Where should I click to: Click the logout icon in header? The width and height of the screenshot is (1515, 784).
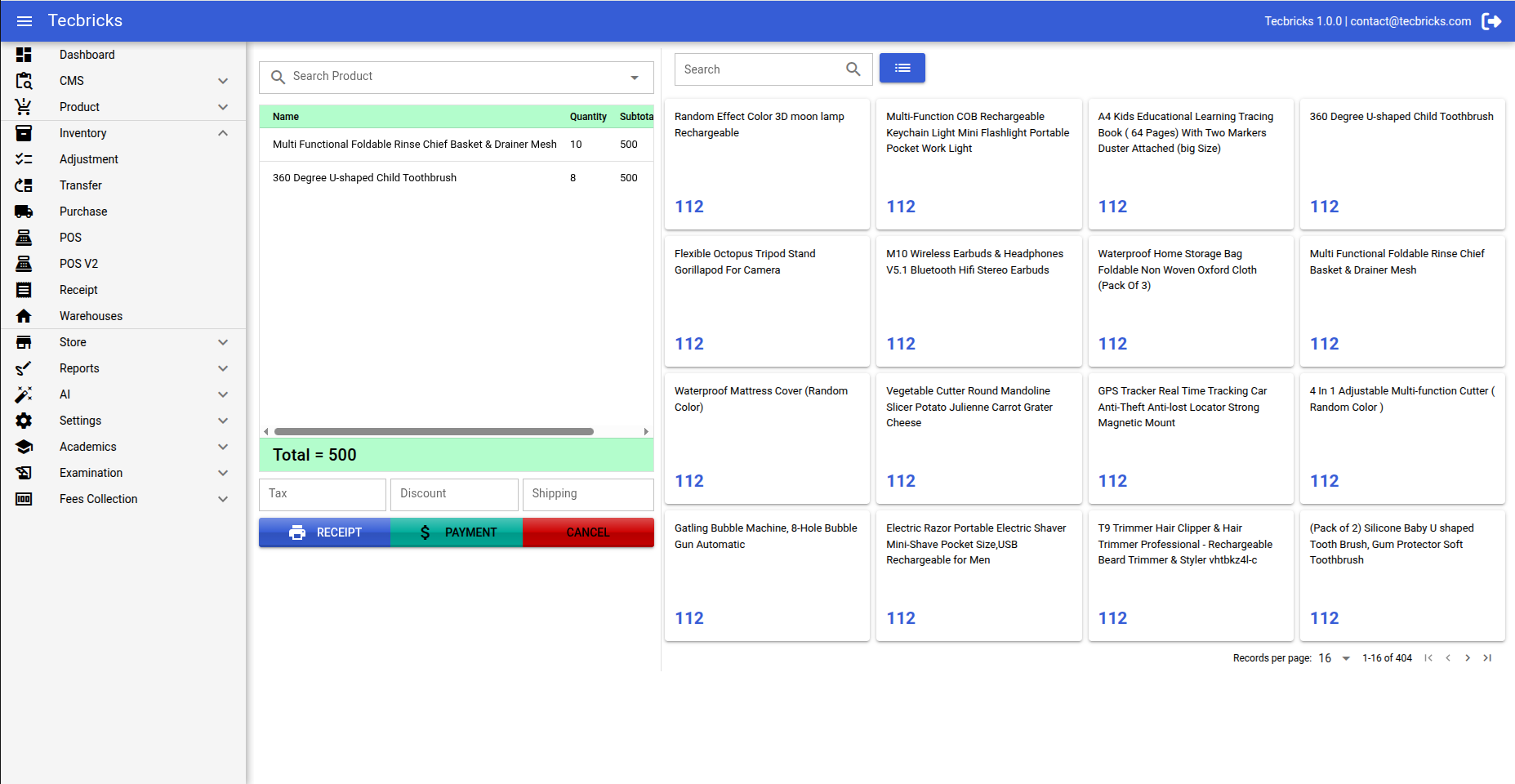1491,21
